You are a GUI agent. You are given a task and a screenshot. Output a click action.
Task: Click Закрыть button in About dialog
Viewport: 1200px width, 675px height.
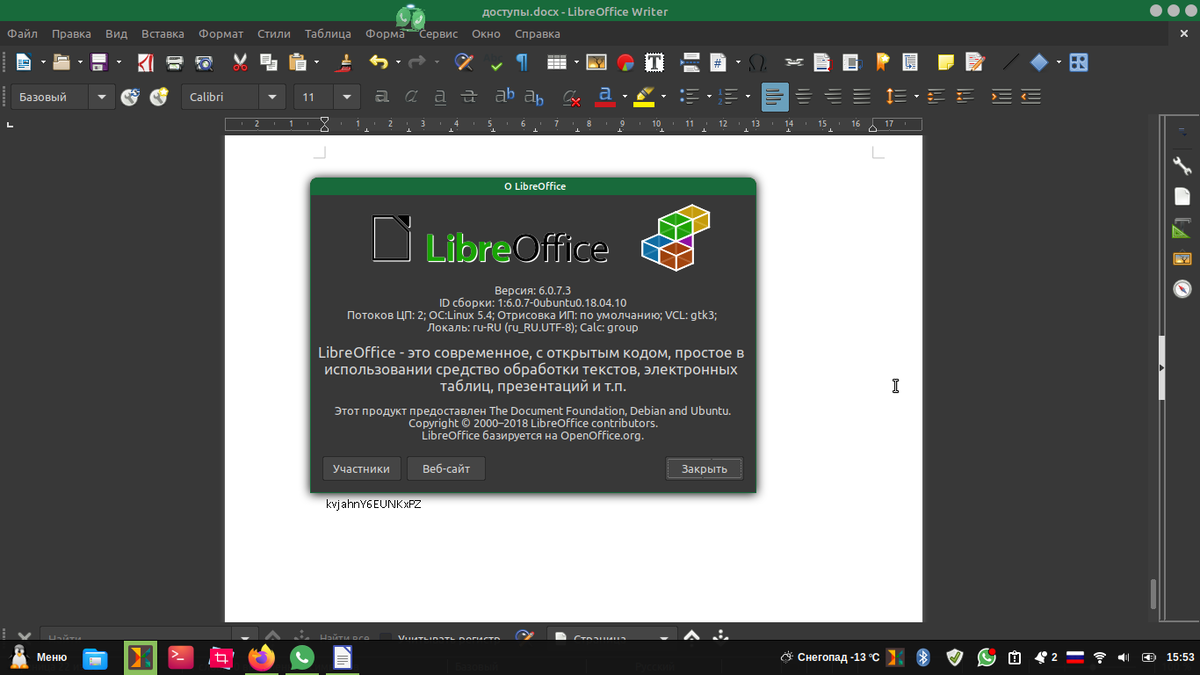(704, 468)
